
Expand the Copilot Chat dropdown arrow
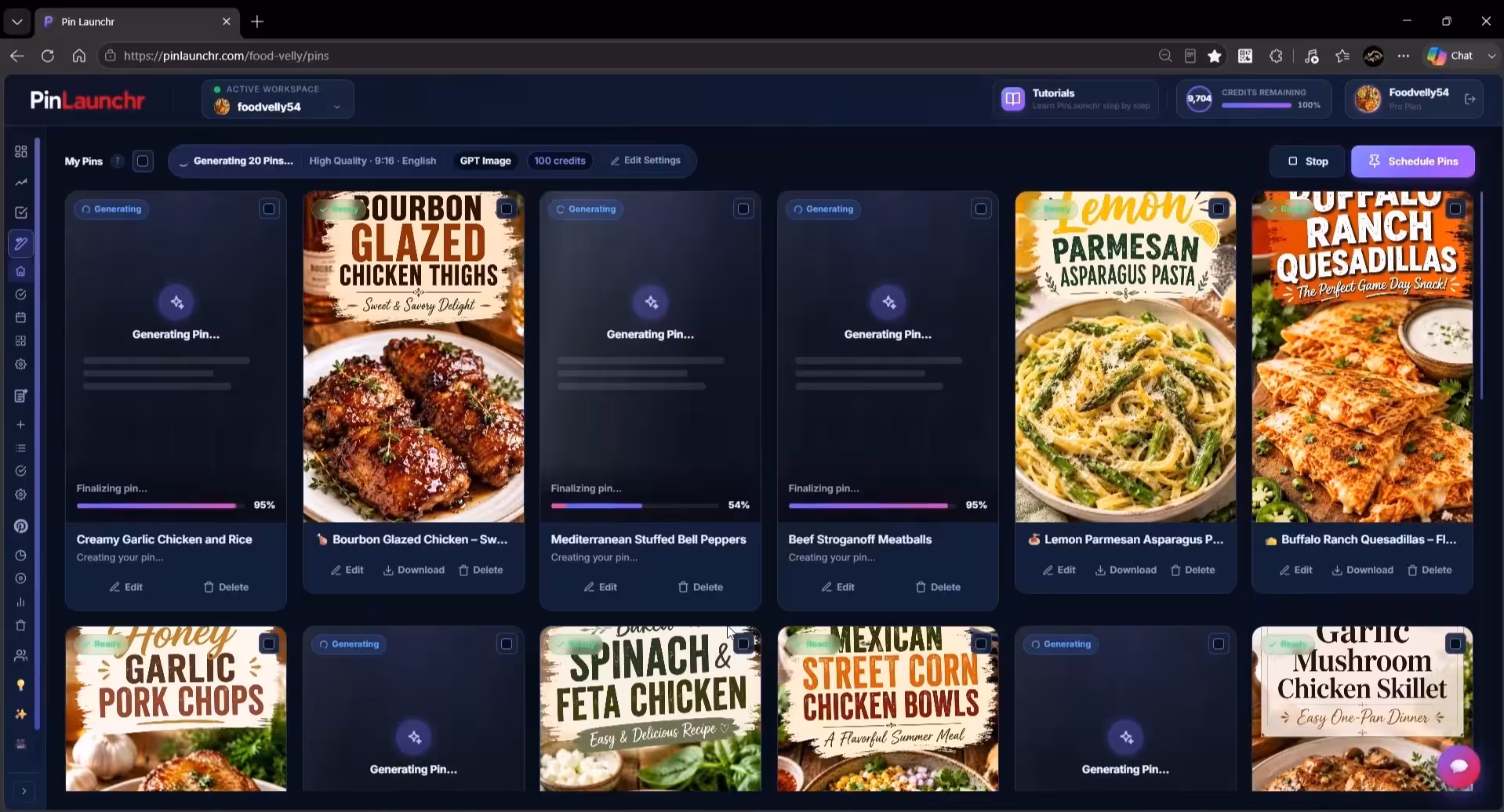pos(1491,56)
